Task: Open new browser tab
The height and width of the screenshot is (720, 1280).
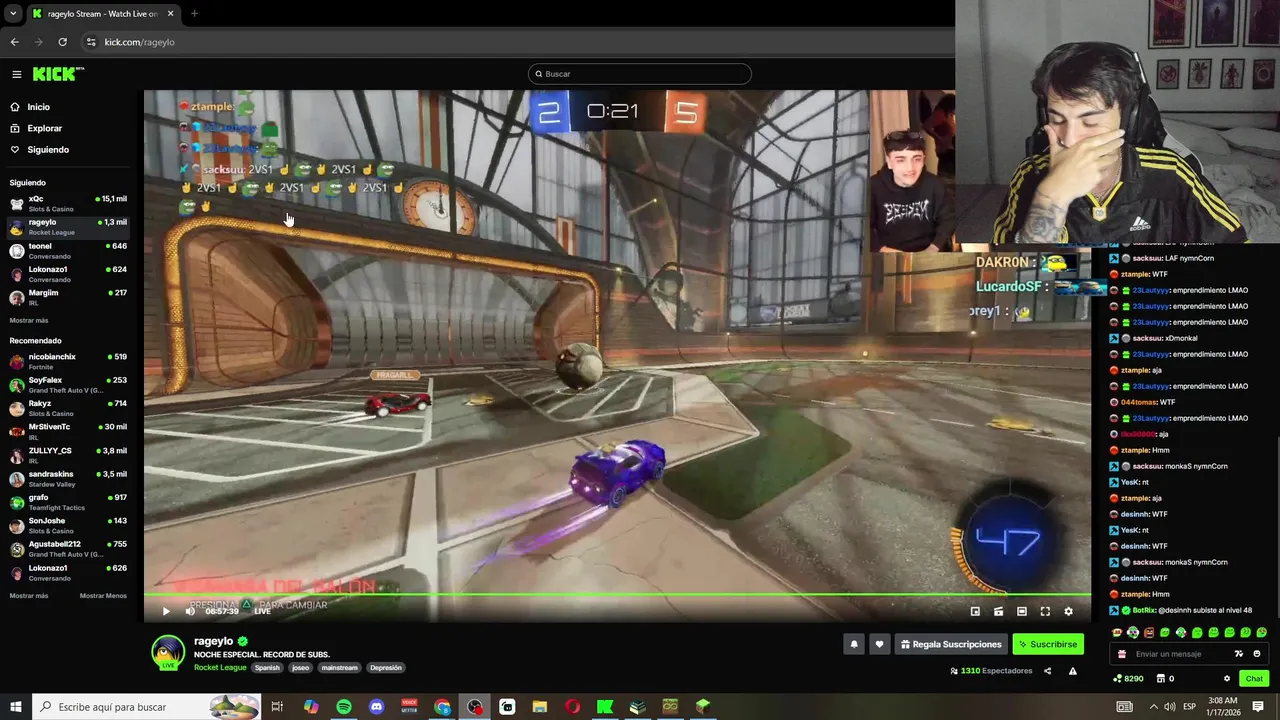Action: click(x=194, y=14)
